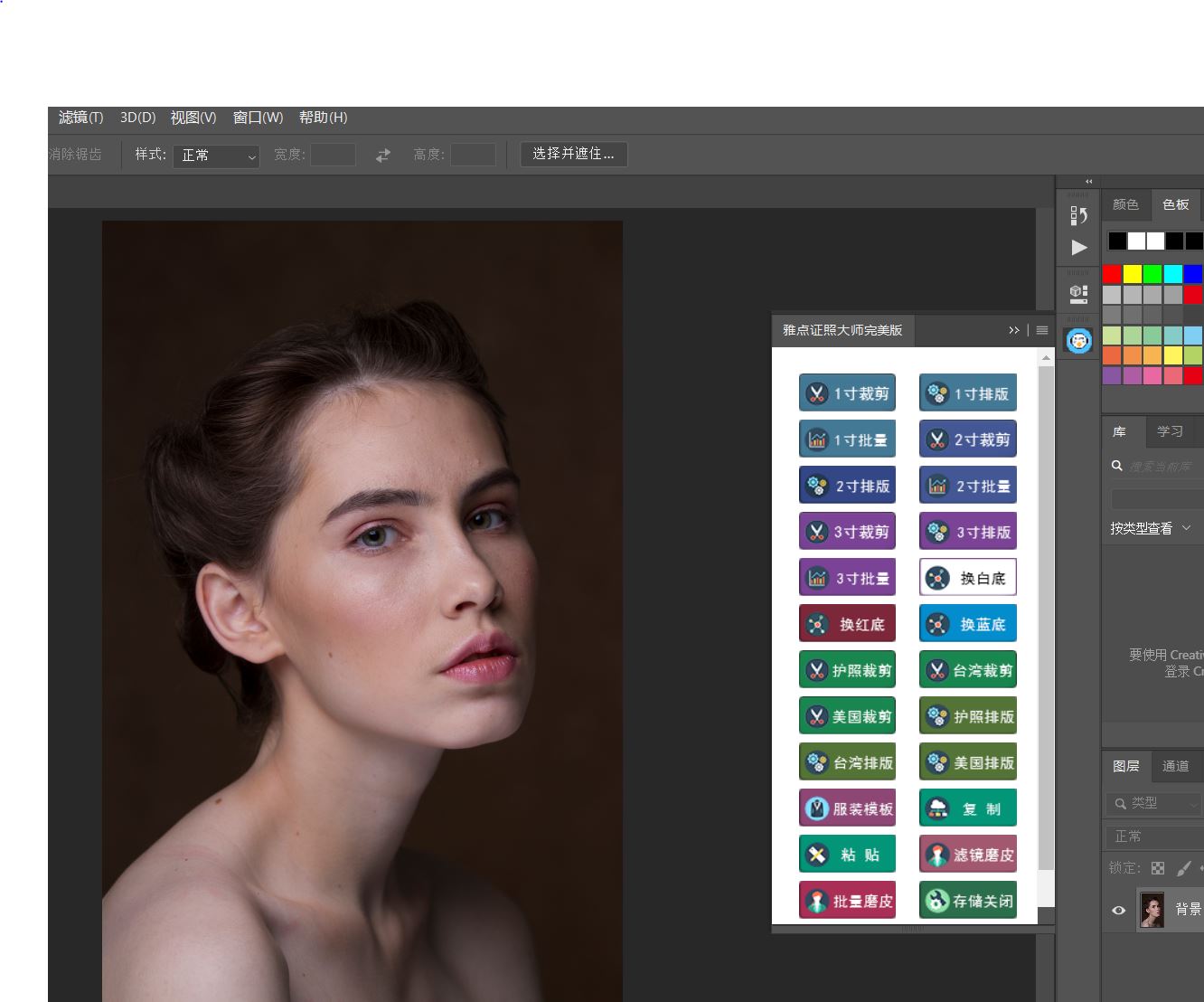Open the 视图 View menu

point(193,118)
